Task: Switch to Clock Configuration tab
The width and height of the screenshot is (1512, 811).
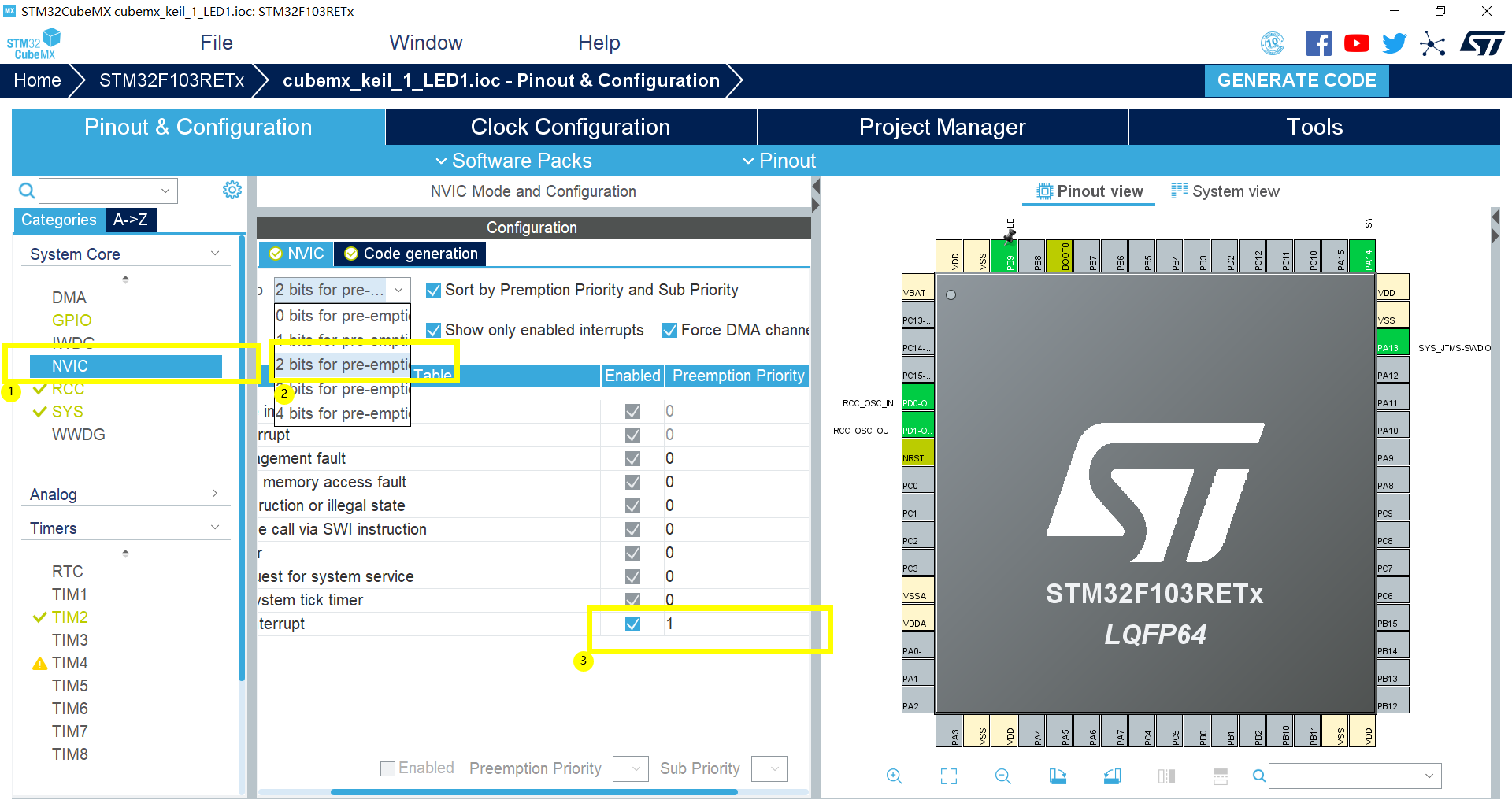Action: [x=571, y=127]
